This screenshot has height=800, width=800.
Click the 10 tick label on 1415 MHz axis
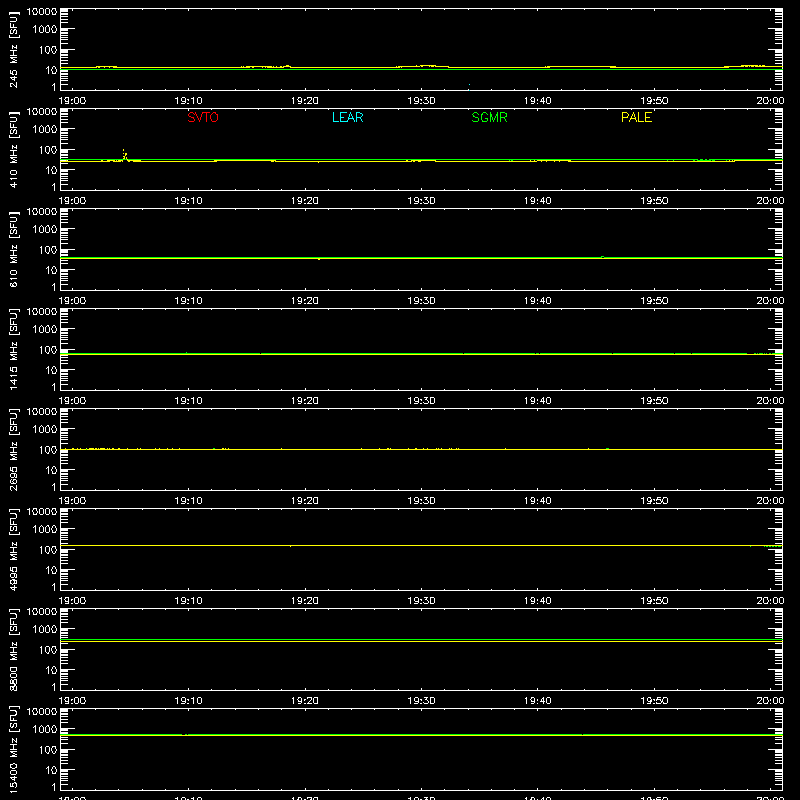pyautogui.click(x=51, y=370)
